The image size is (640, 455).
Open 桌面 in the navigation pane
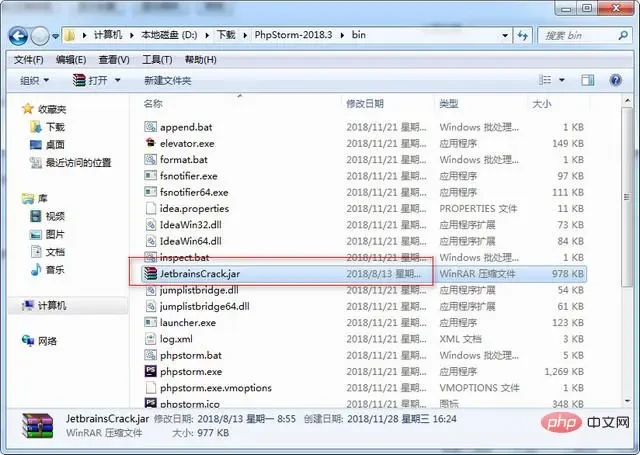pyautogui.click(x=54, y=144)
